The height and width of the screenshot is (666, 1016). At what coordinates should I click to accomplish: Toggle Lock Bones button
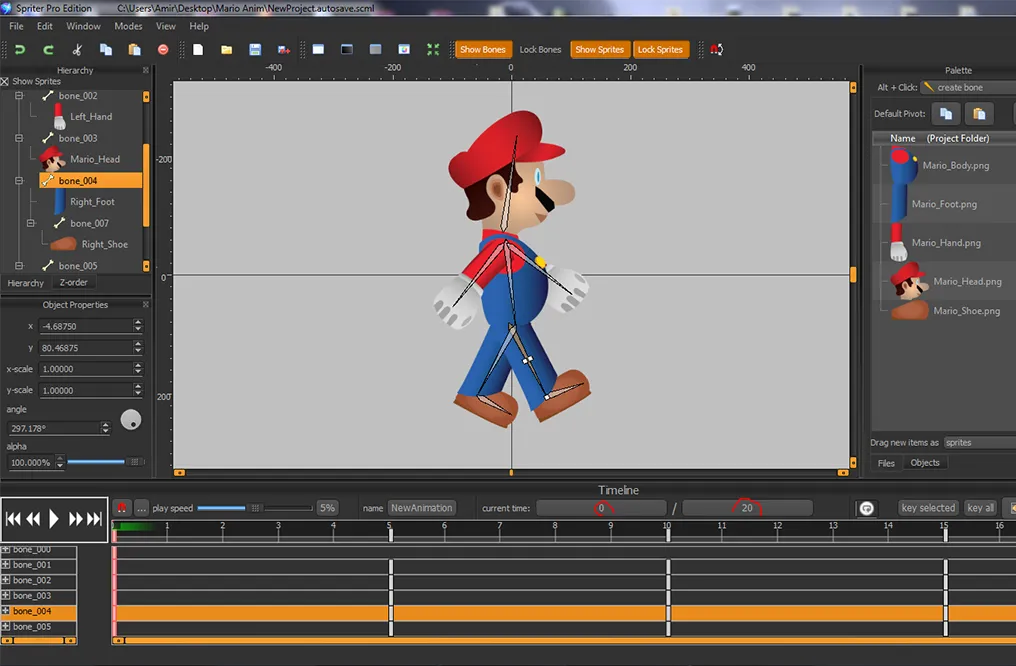click(x=540, y=50)
